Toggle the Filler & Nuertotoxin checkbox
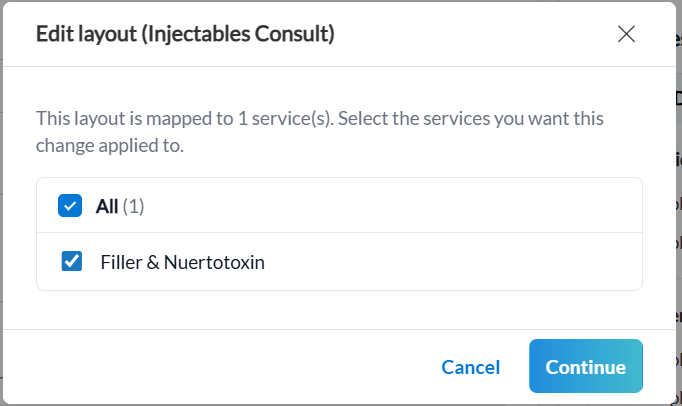The image size is (682, 406). pos(72,262)
